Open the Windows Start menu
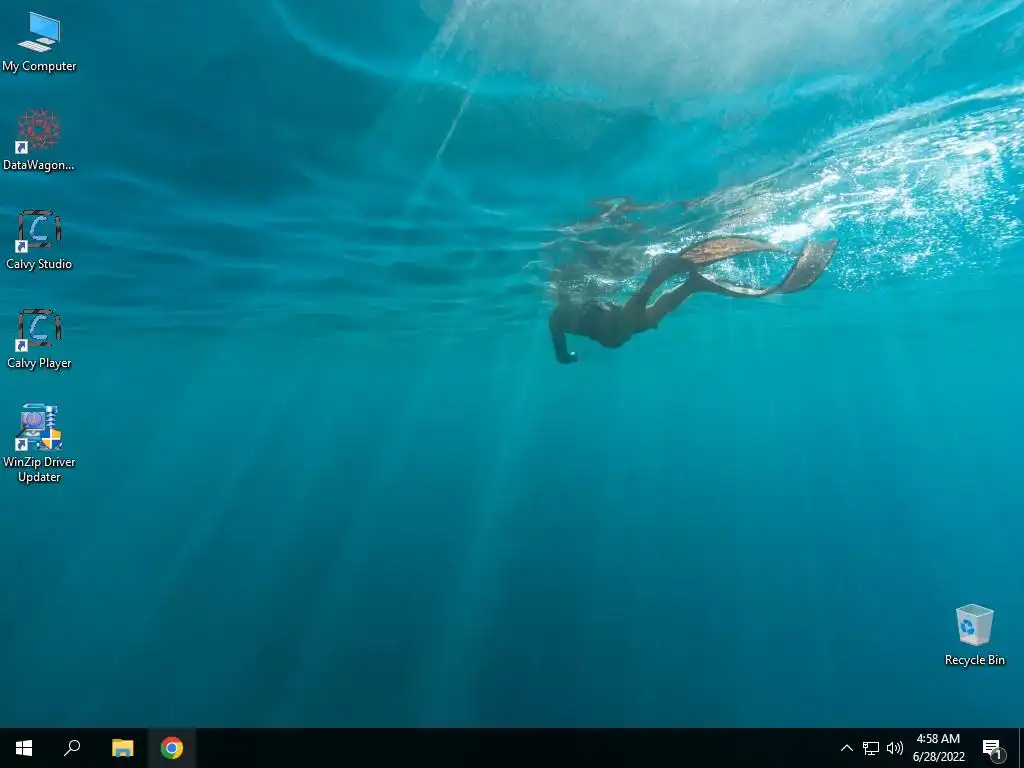Screen dimensions: 1024x768 coord(24,748)
